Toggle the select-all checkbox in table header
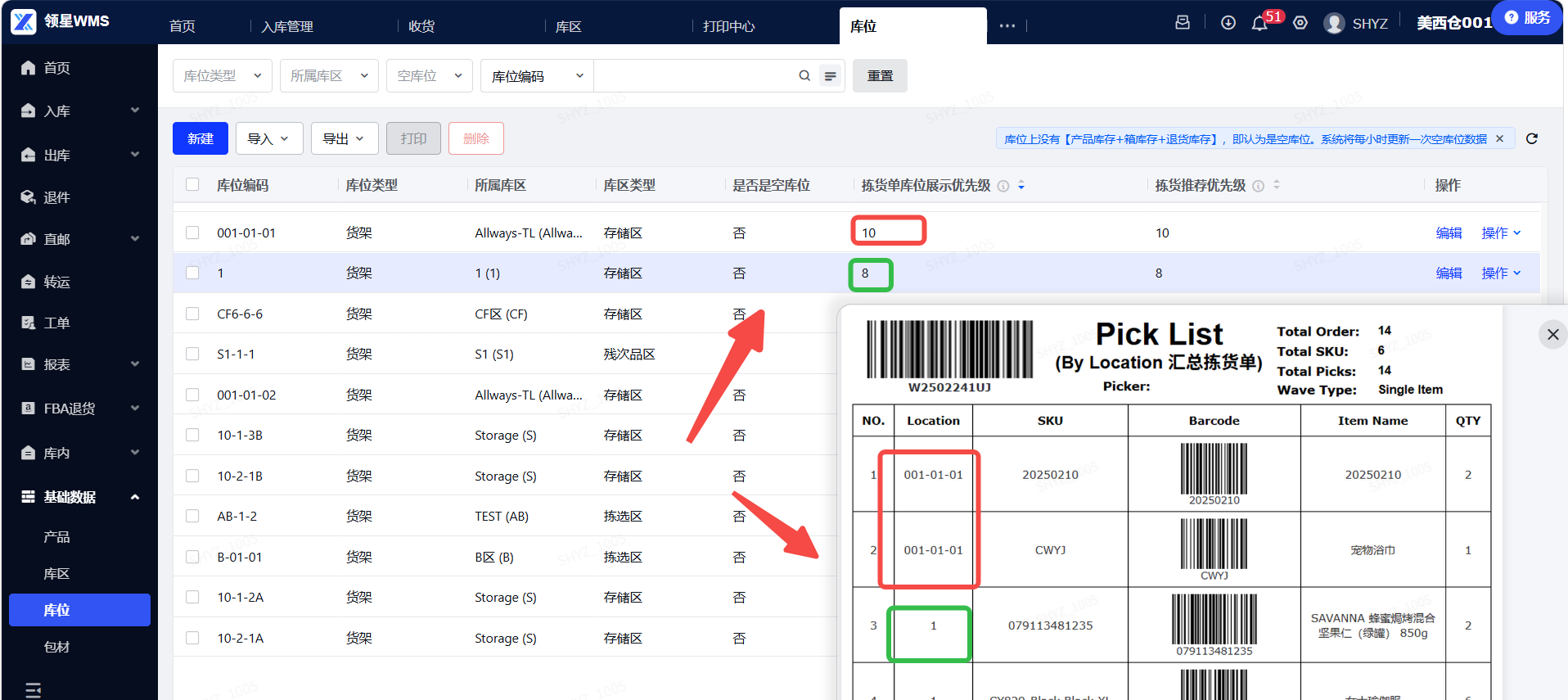 tap(192, 185)
